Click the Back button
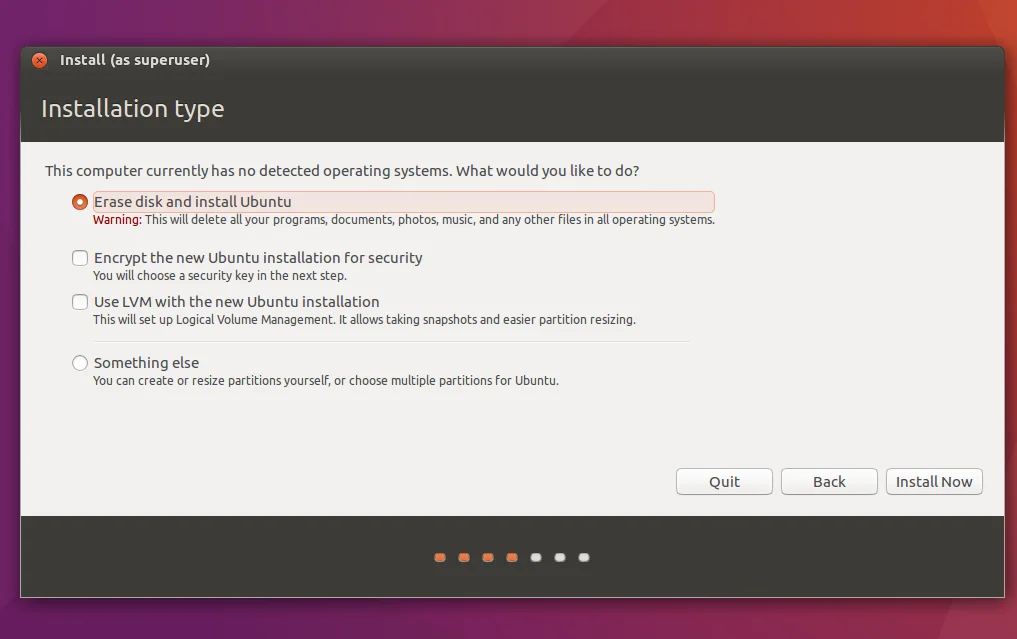This screenshot has height=639, width=1017. (x=829, y=482)
